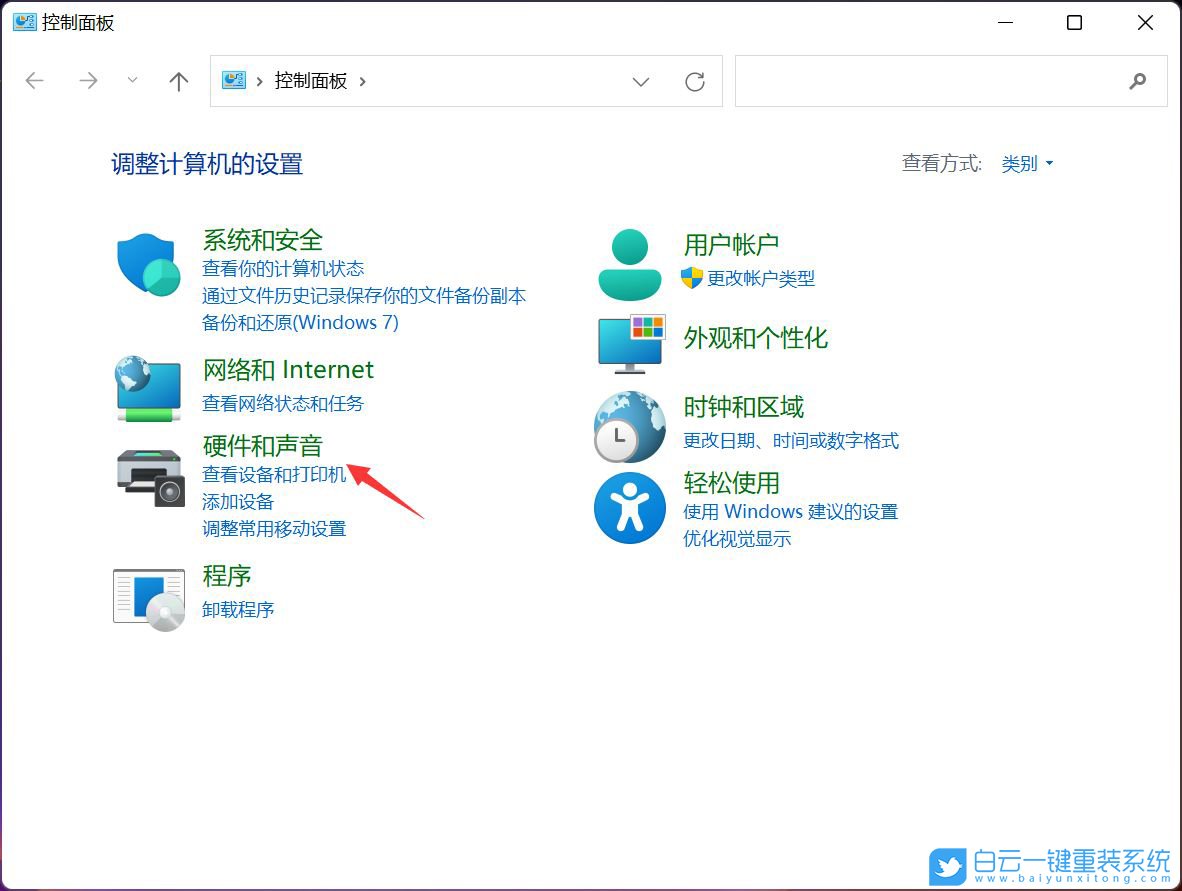Select the 硬件和声音 printer icon
The image size is (1182, 891).
(148, 477)
